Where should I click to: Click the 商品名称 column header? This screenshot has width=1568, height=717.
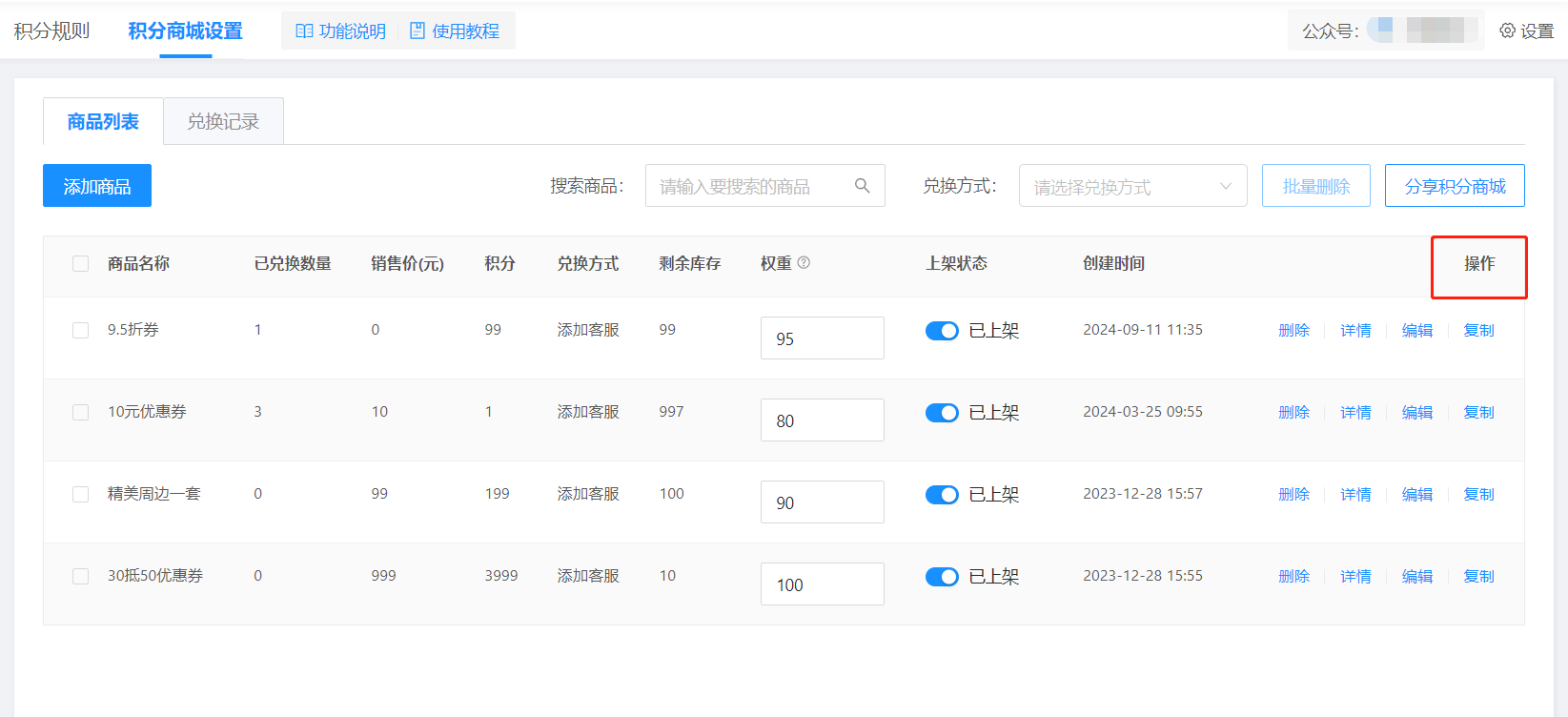(138, 263)
